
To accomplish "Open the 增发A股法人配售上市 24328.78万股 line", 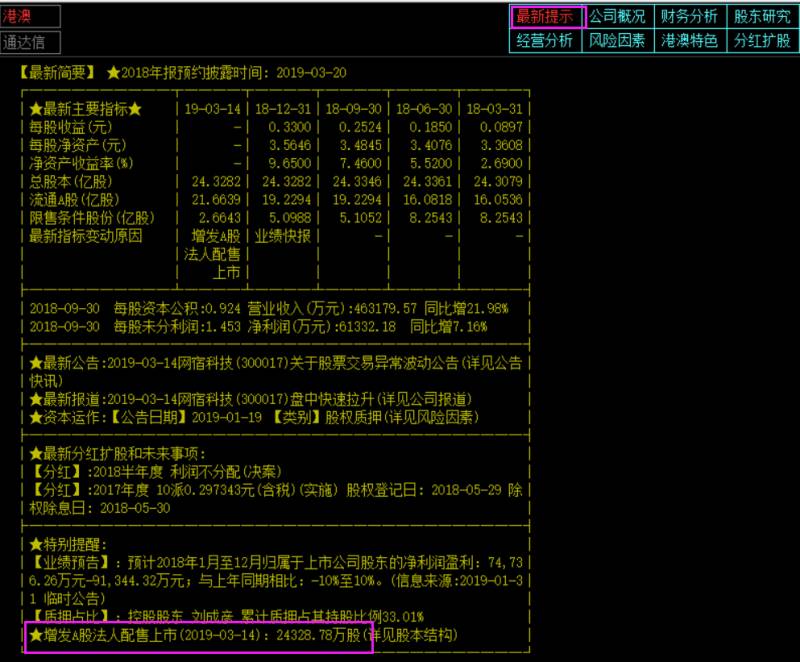I will (x=243, y=635).
